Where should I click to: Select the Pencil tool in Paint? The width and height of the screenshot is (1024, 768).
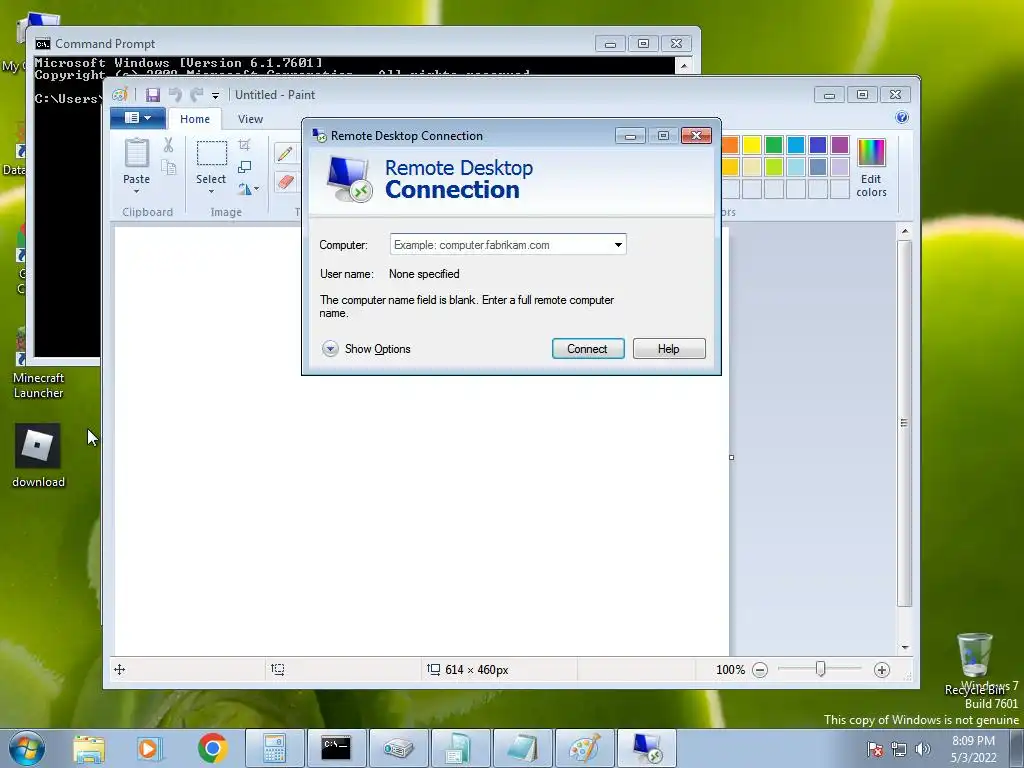tap(285, 153)
